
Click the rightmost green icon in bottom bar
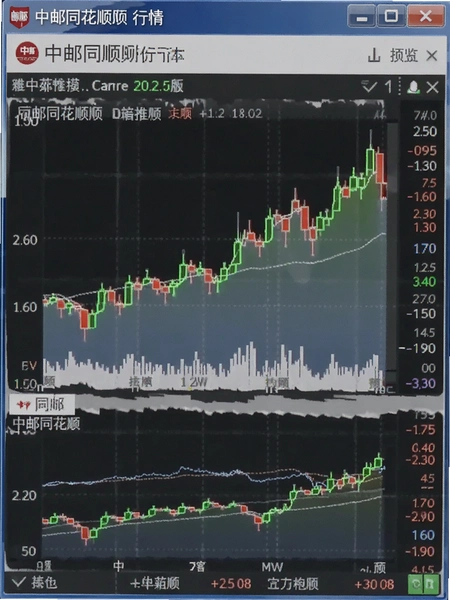point(430,584)
